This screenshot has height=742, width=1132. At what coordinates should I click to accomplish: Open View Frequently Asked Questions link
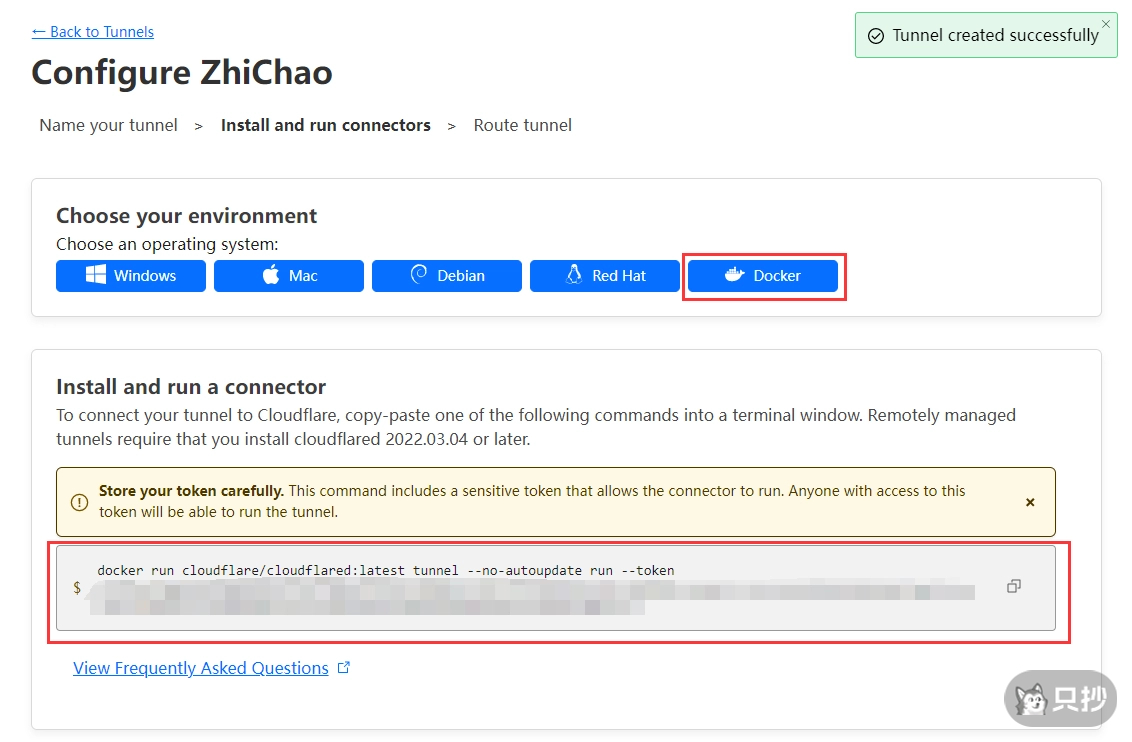[201, 668]
